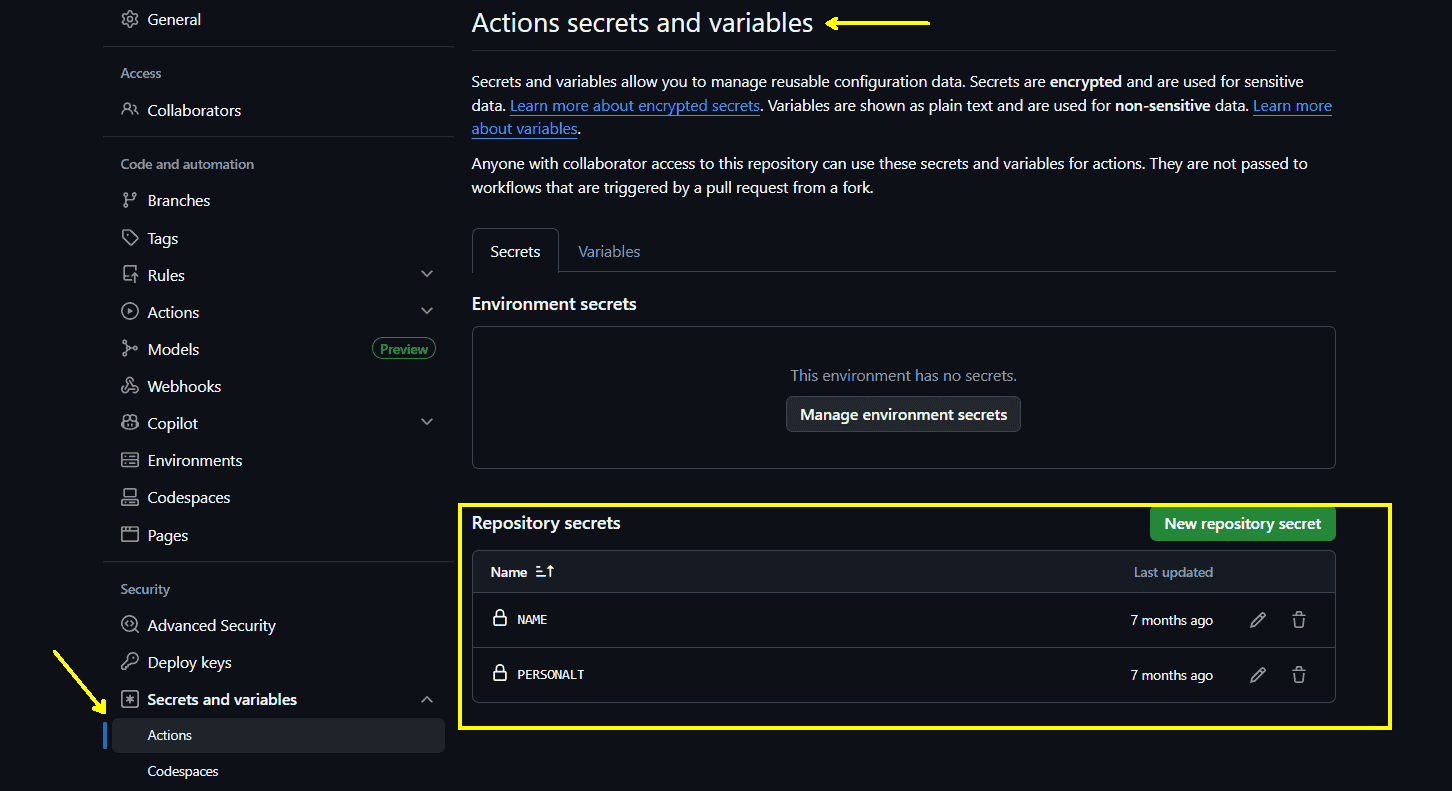Delete the PERSONALT secret with trash icon

[1298, 675]
